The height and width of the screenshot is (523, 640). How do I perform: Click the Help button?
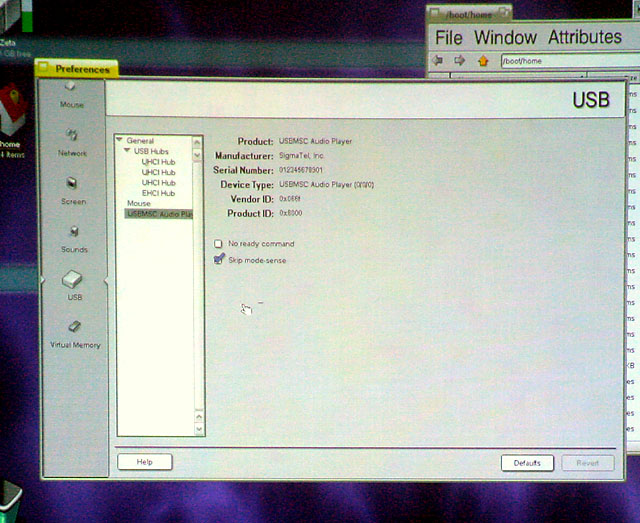pyautogui.click(x=145, y=462)
